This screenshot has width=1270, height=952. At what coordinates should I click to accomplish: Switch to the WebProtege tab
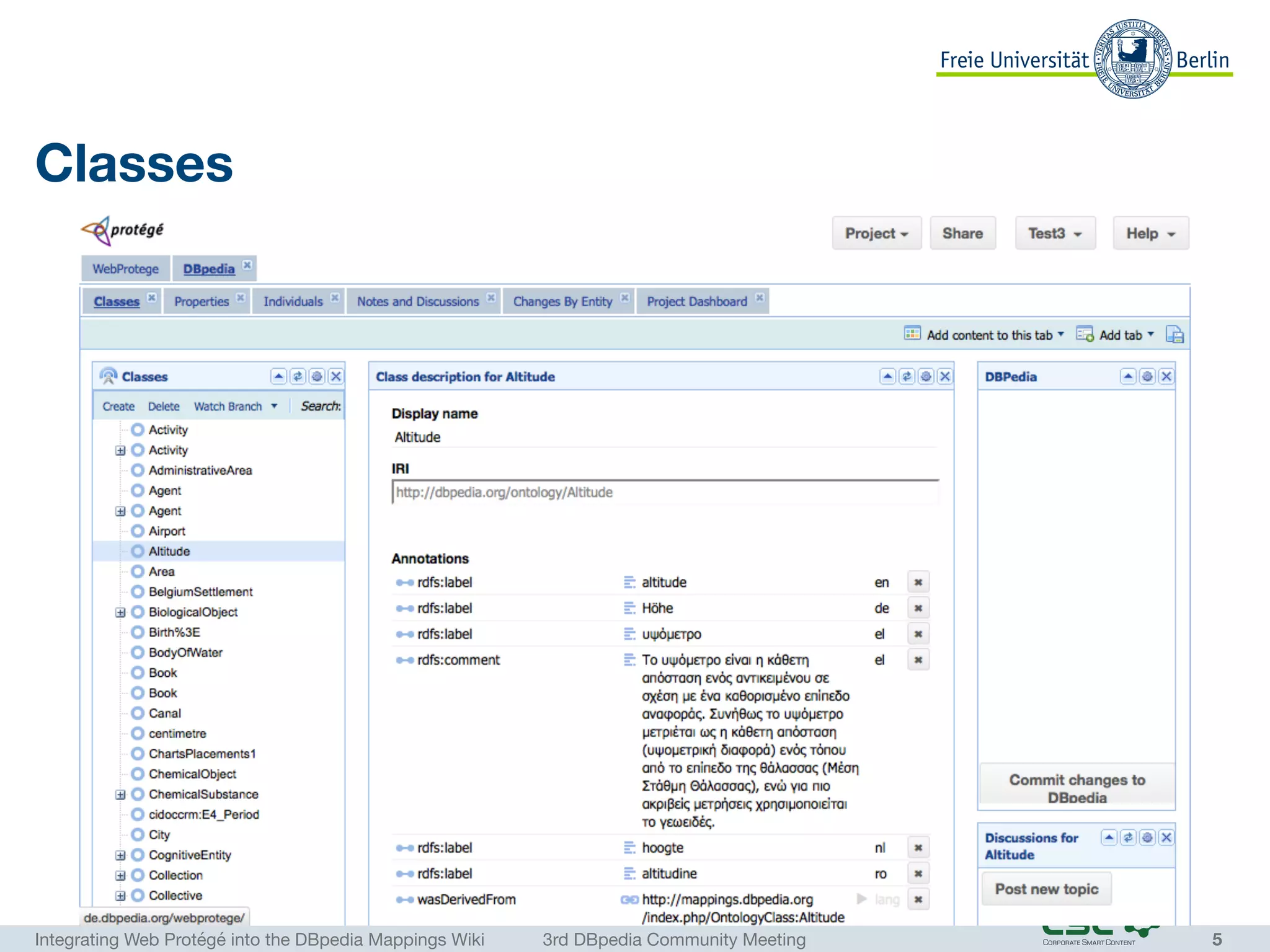(125, 269)
